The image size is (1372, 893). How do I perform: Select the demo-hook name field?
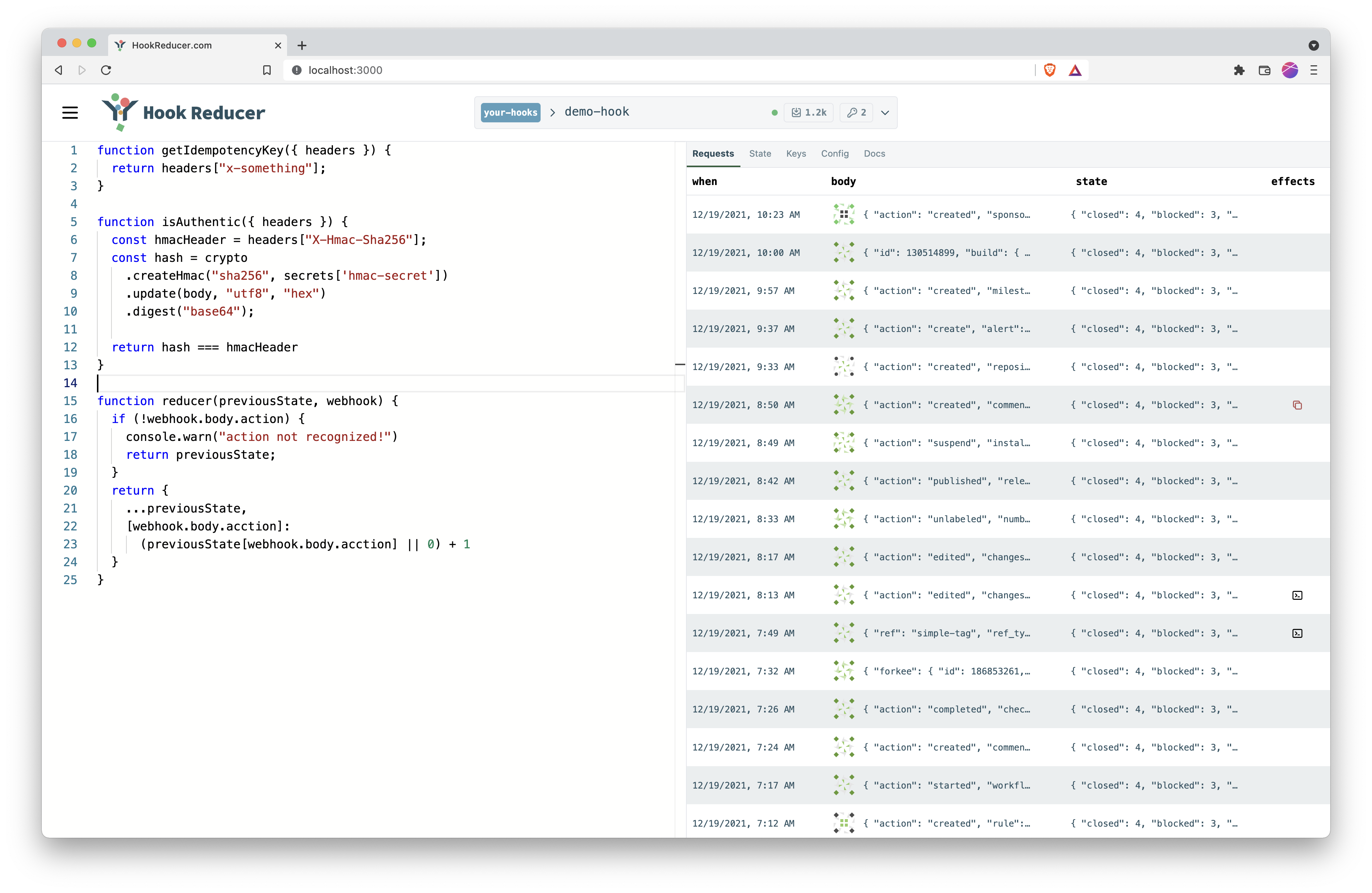pos(597,112)
